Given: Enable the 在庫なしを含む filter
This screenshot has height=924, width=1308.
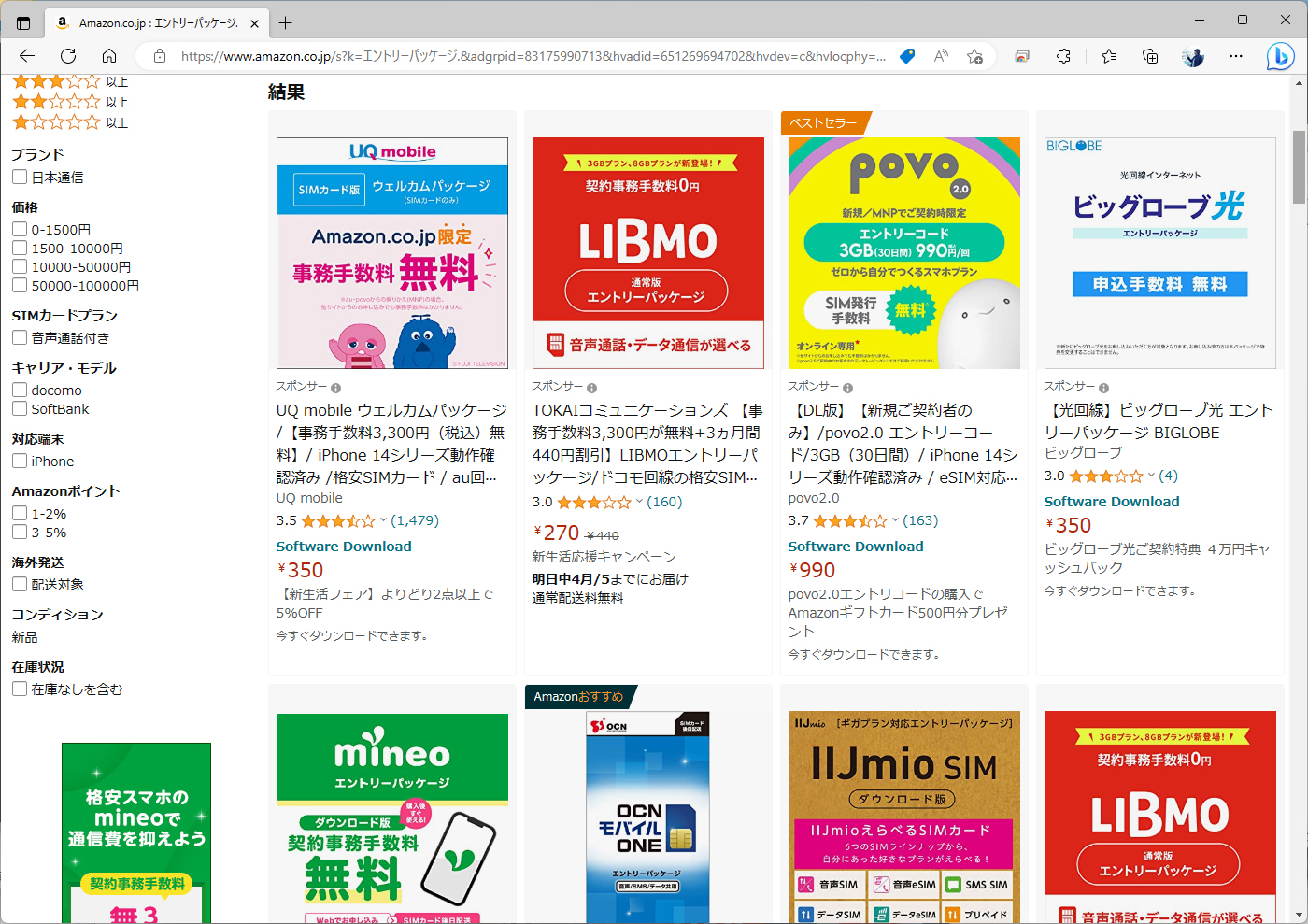Looking at the screenshot, I should pyautogui.click(x=19, y=689).
